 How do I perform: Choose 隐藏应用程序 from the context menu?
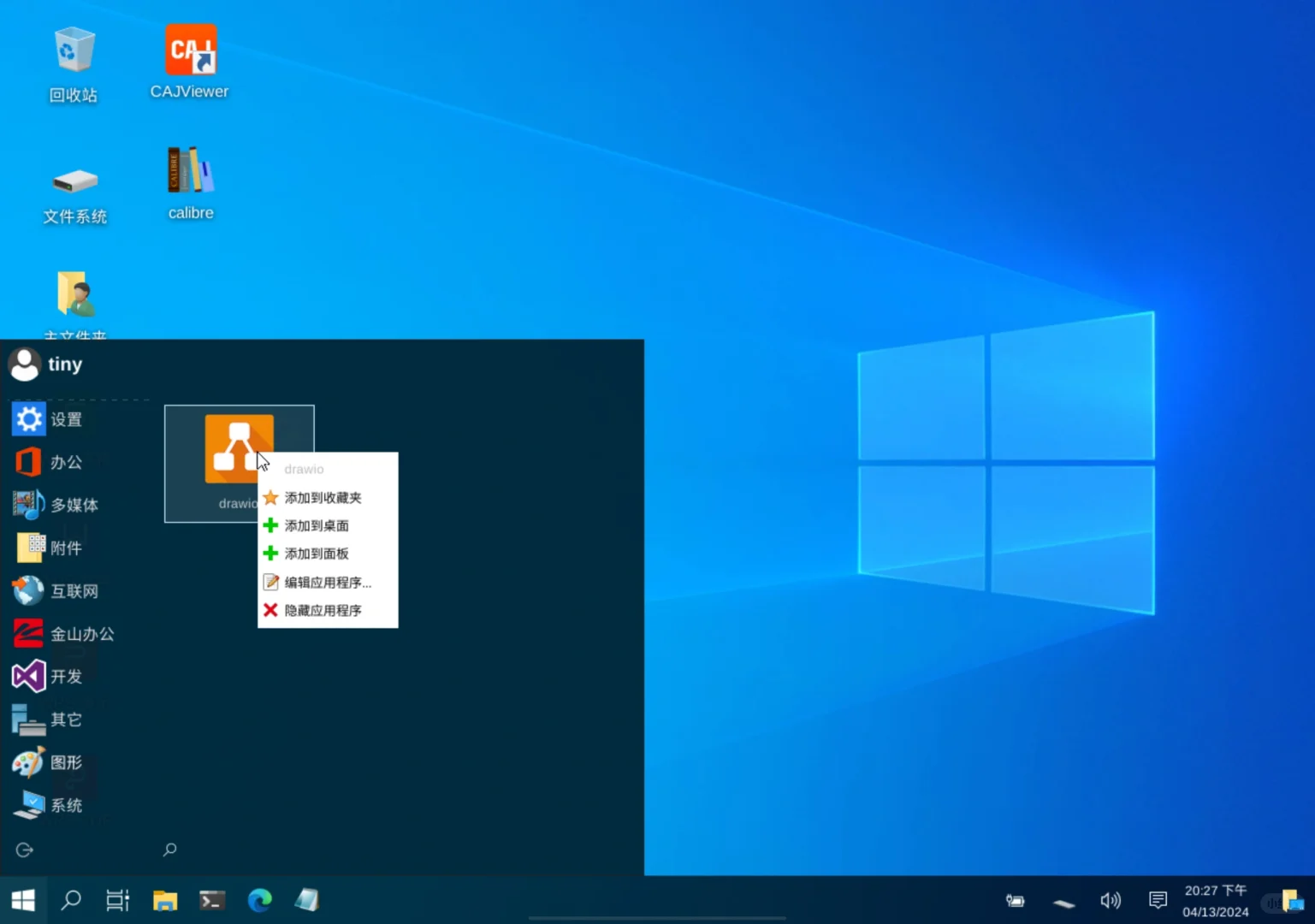coord(328,610)
